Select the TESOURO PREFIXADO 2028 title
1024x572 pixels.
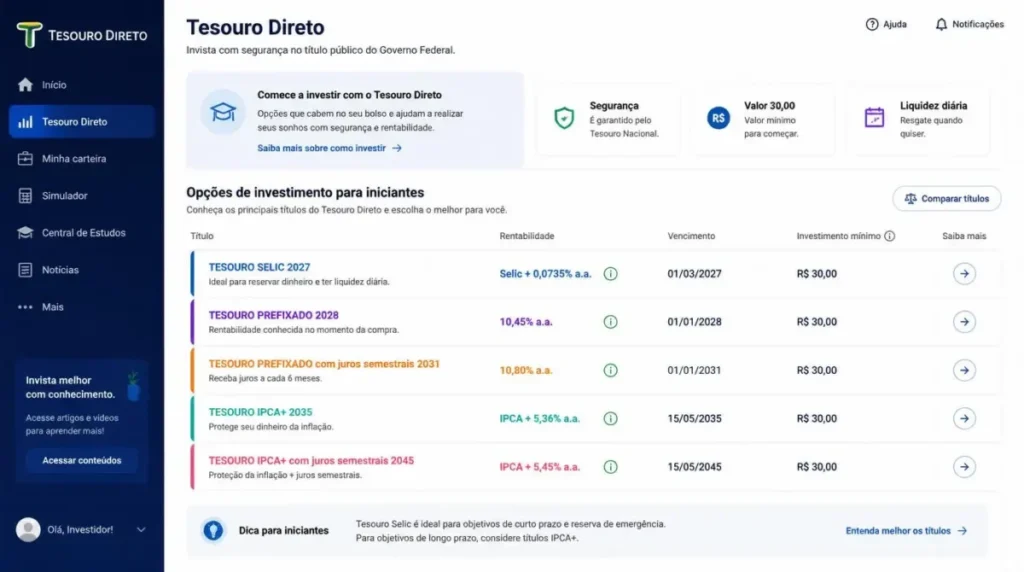click(274, 315)
